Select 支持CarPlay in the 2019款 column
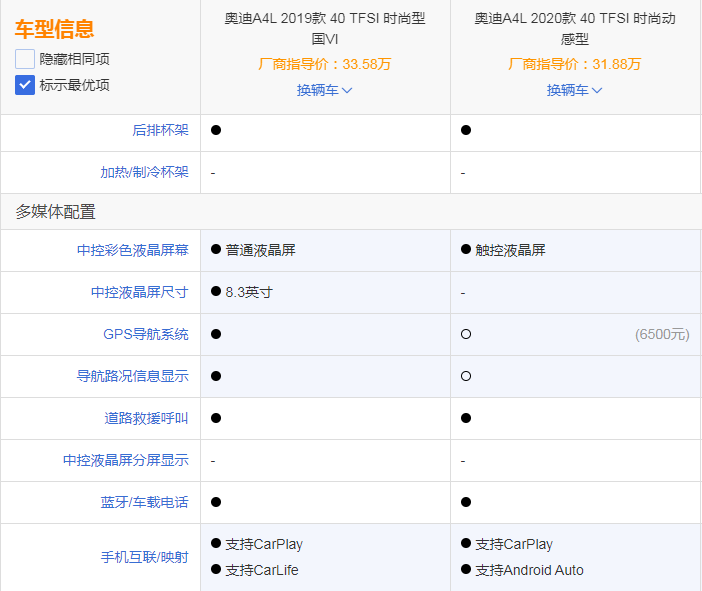 point(264,544)
